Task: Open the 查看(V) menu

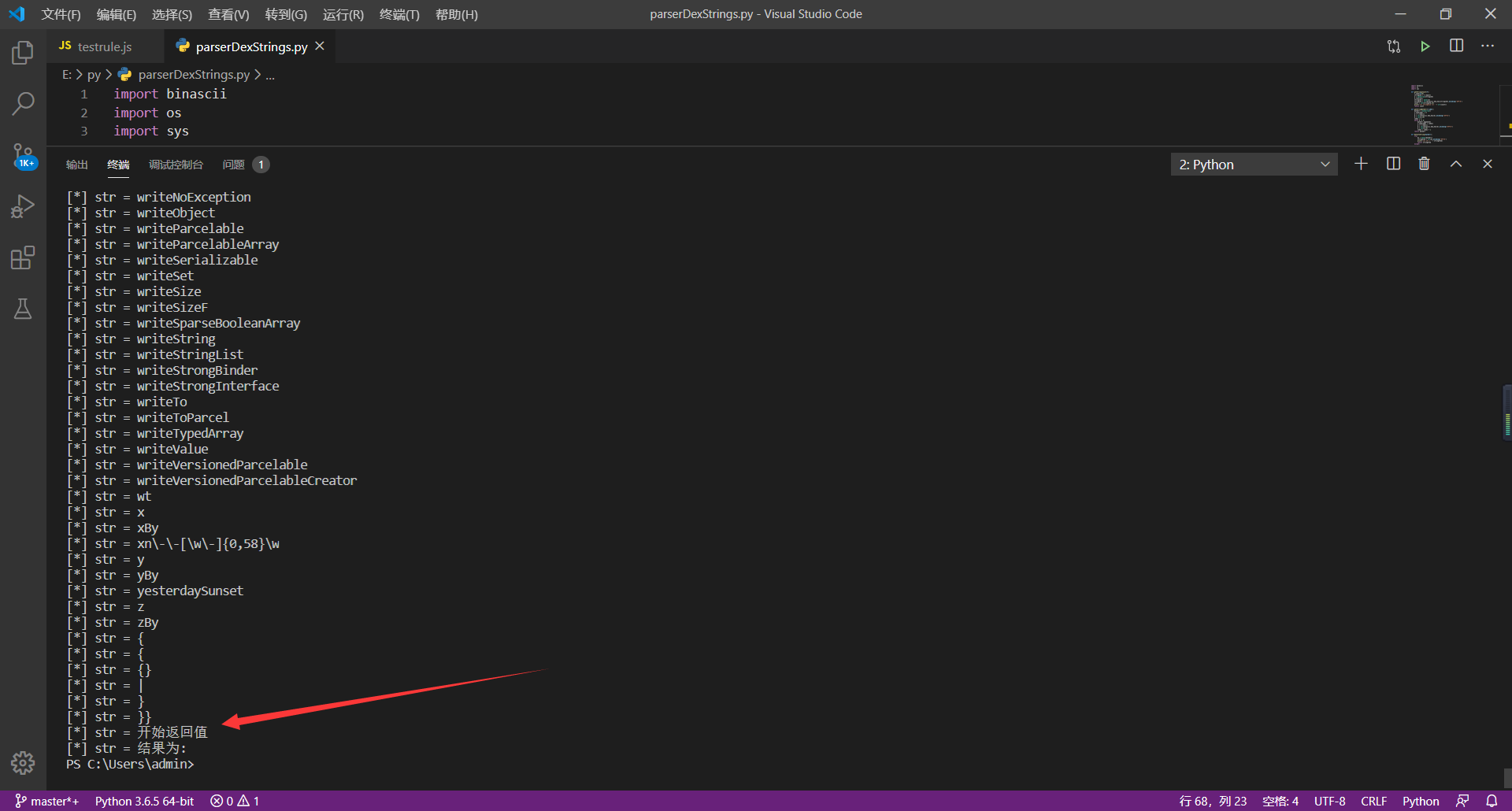Action: tap(228, 14)
